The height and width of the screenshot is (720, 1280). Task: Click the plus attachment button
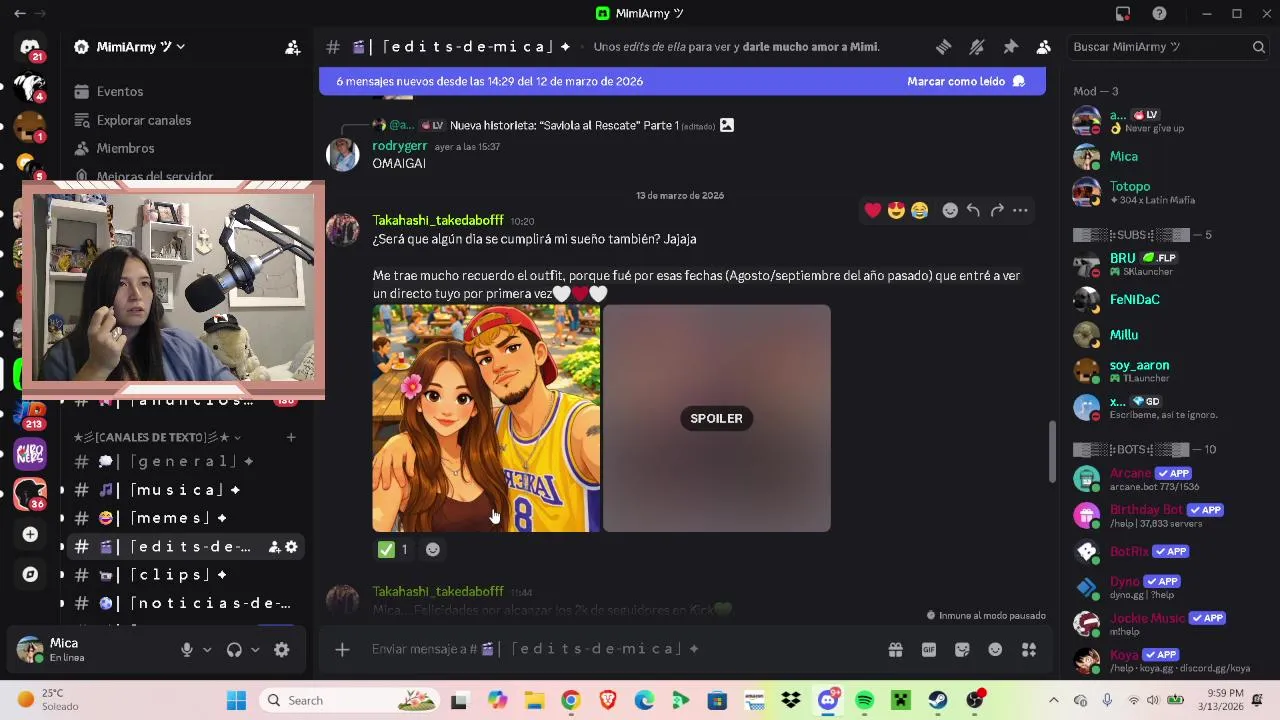342,649
